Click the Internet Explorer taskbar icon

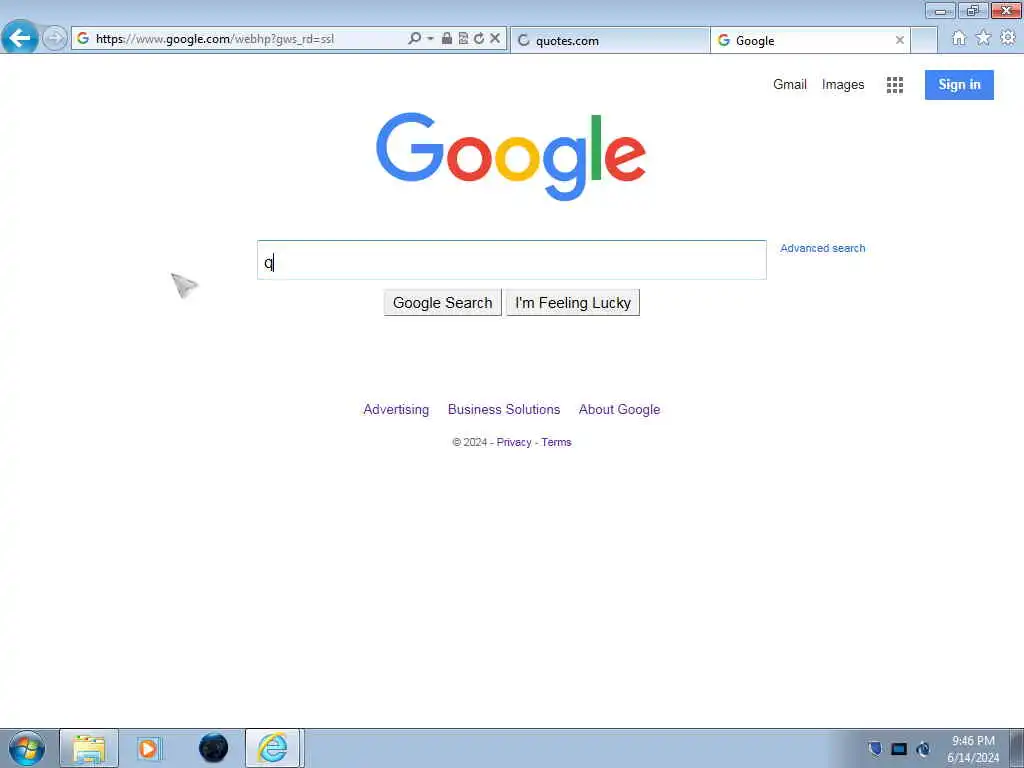272,748
